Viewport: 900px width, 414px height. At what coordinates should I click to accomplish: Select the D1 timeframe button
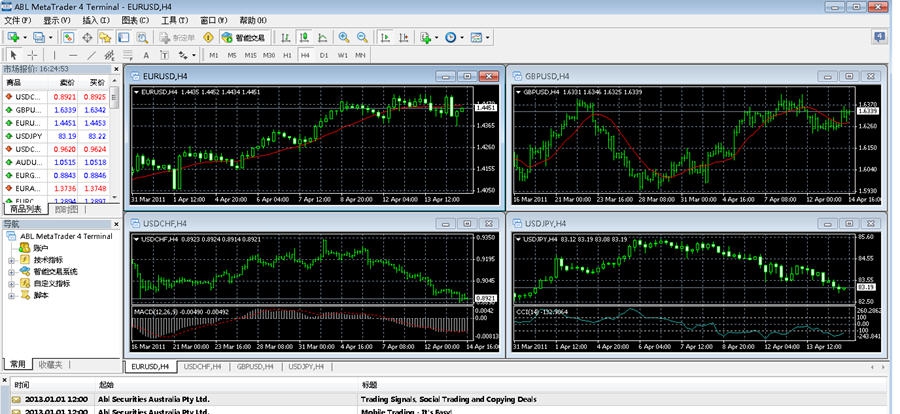coord(323,55)
